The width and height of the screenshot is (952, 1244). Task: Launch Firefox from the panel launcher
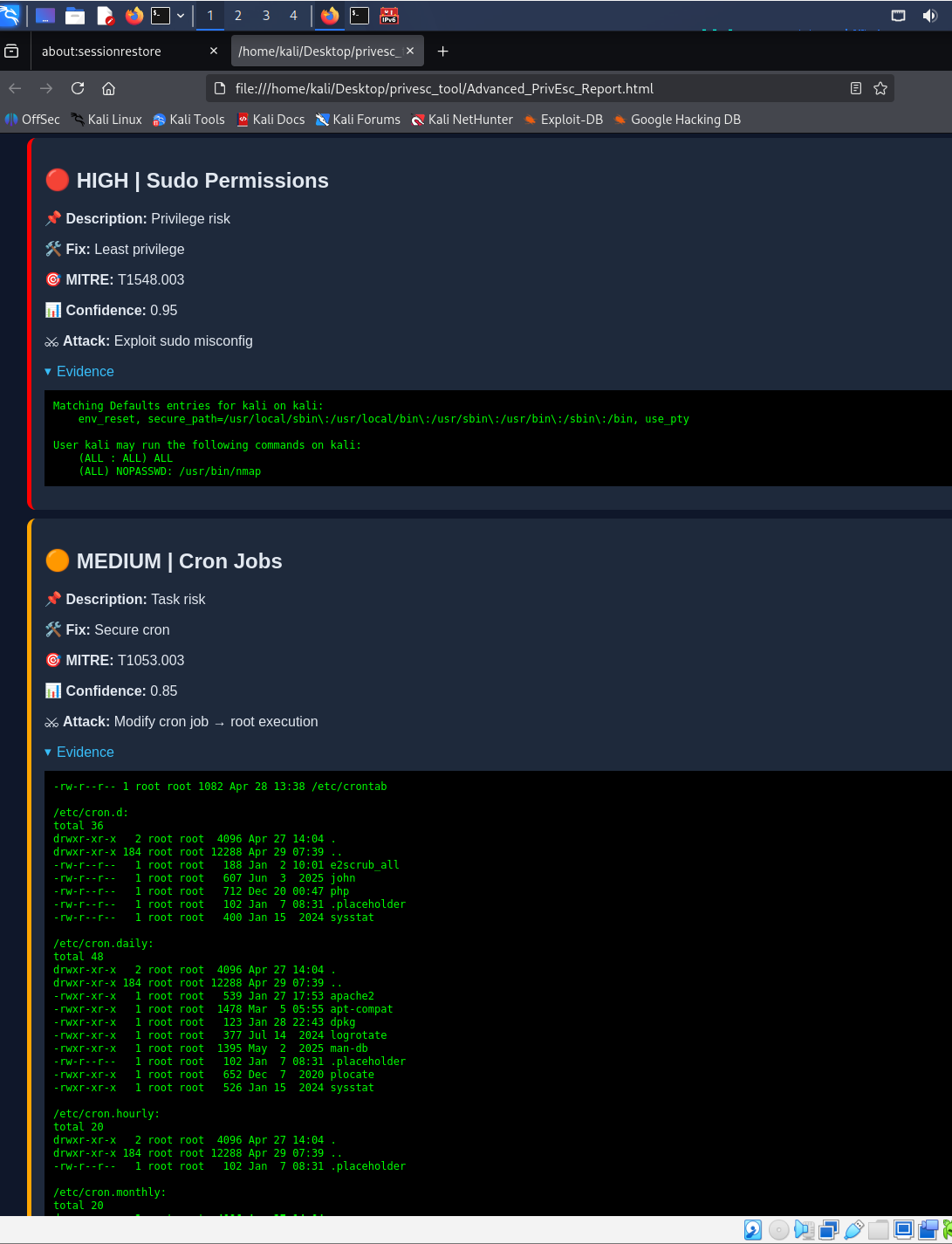point(134,16)
